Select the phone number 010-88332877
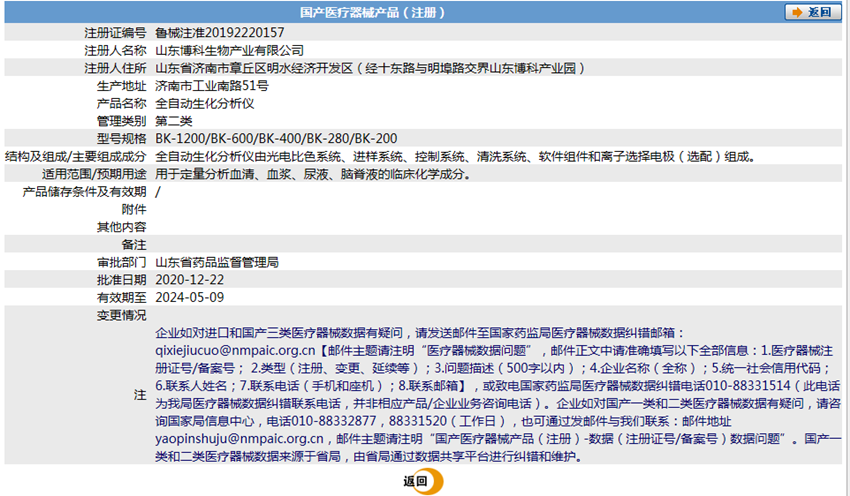Image resolution: width=850 pixels, height=496 pixels. 333,421
